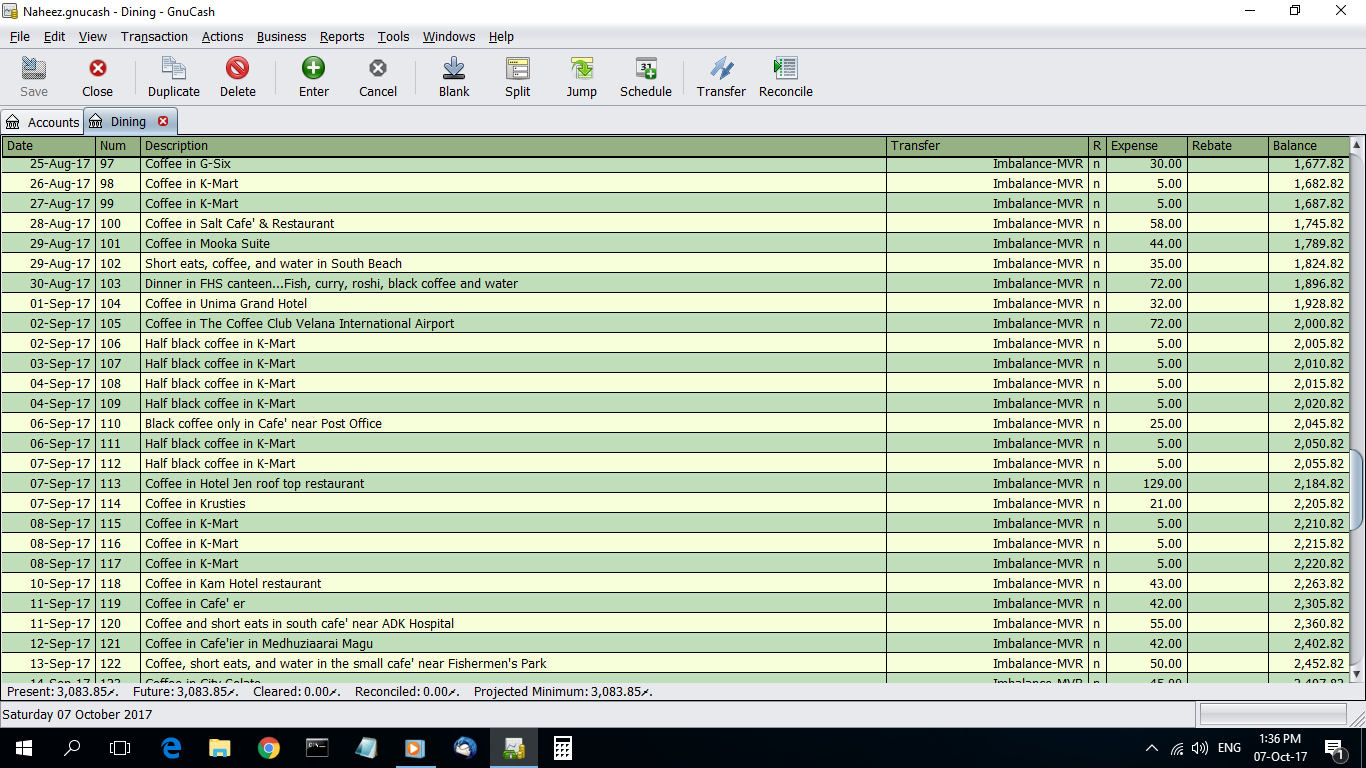Select Coffee in Kam Hotel restaurant row
1366x768 pixels.
coord(674,583)
